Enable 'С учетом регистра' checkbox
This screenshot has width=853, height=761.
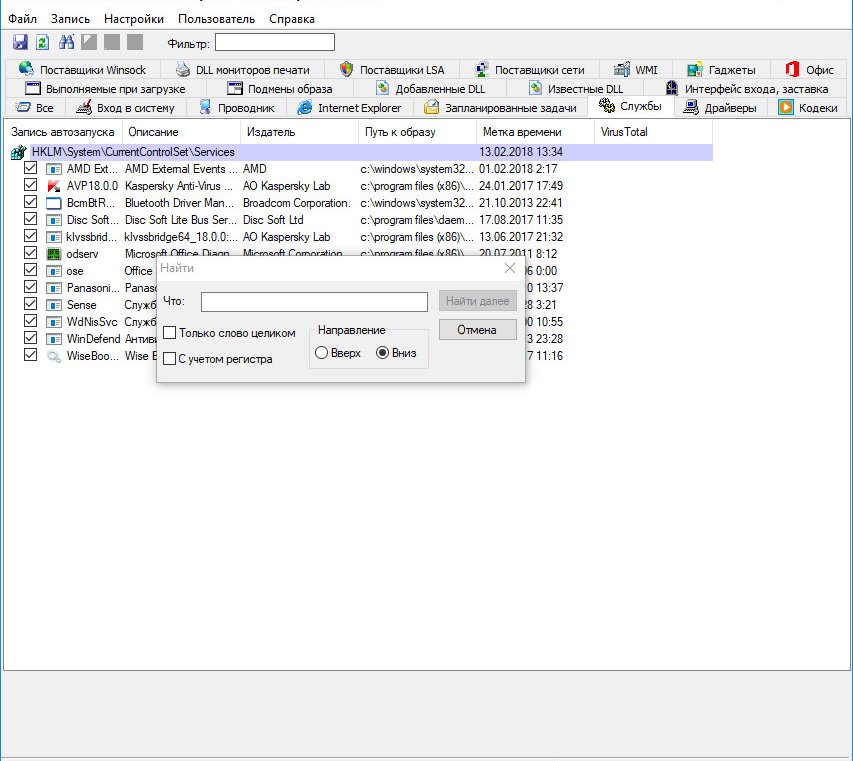click(170, 358)
